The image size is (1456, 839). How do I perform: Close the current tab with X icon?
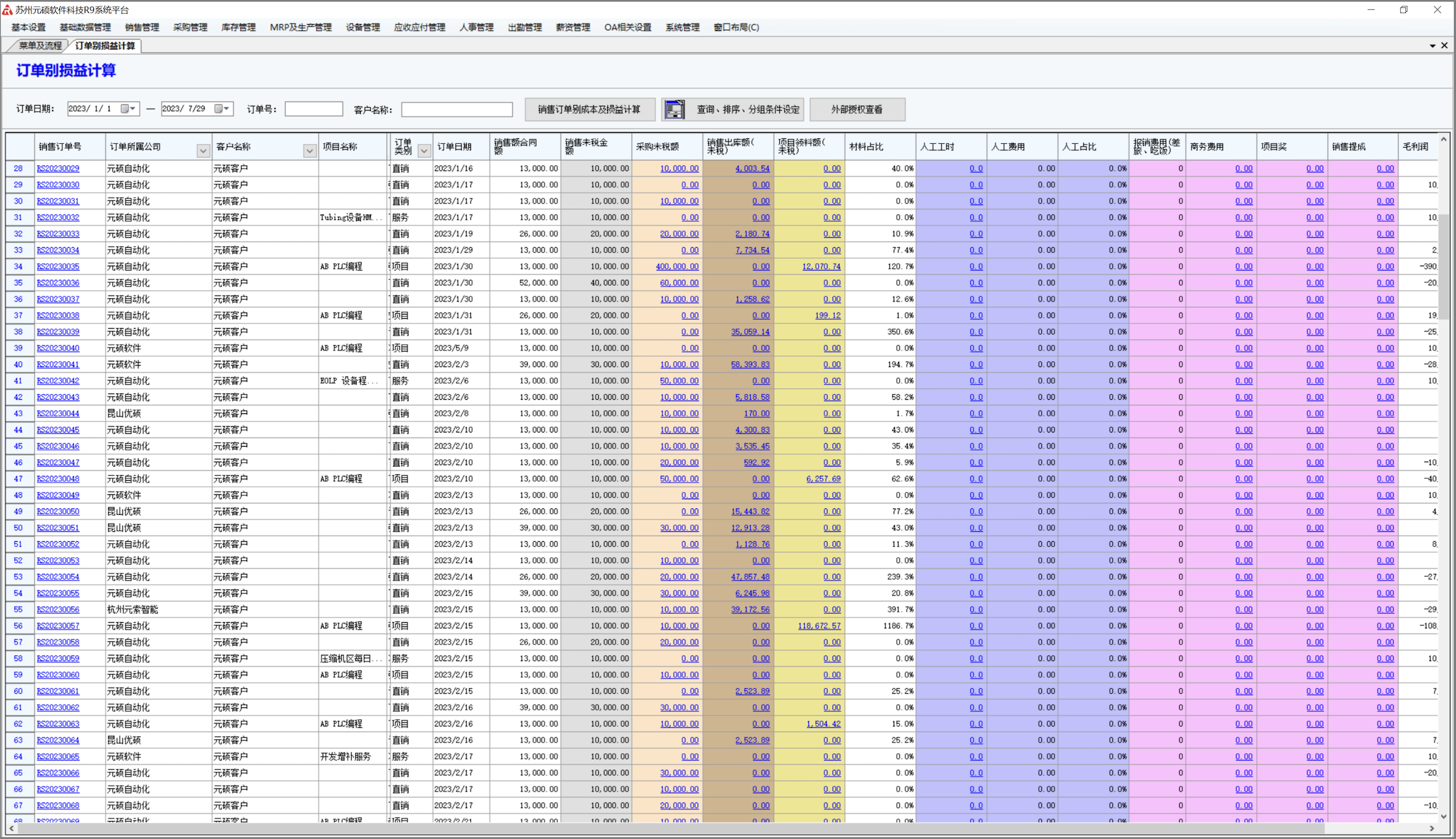click(x=1444, y=46)
